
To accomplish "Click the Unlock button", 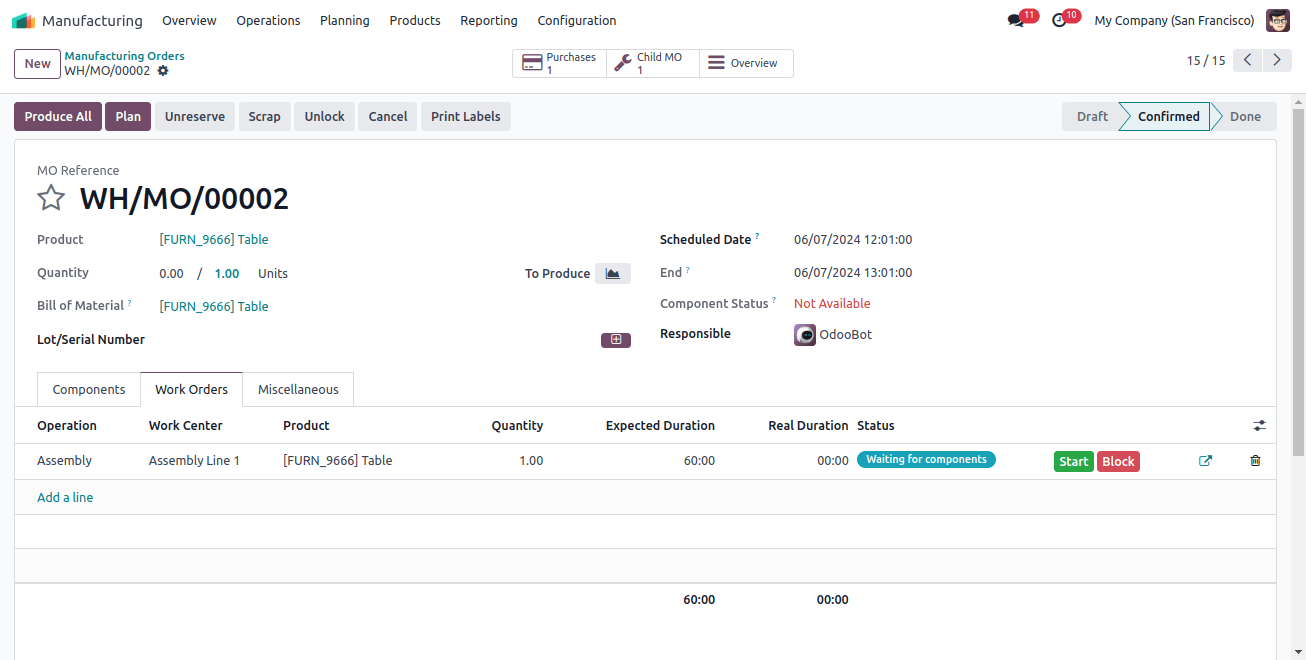I will [325, 117].
